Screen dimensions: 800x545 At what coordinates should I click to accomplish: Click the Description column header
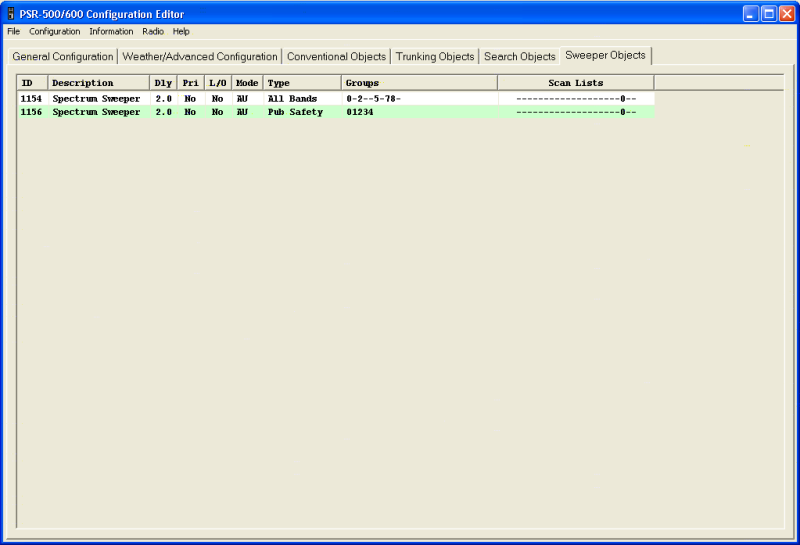pyautogui.click(x=98, y=83)
